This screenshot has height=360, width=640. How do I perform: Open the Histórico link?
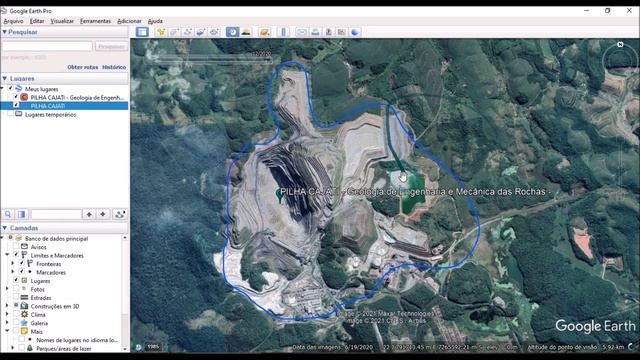[114, 67]
